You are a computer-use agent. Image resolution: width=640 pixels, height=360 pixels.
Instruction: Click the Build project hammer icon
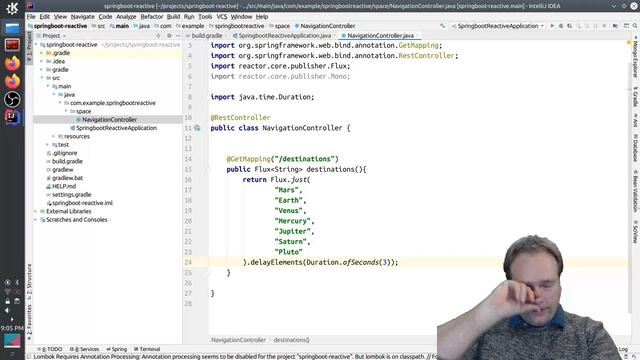click(x=442, y=26)
